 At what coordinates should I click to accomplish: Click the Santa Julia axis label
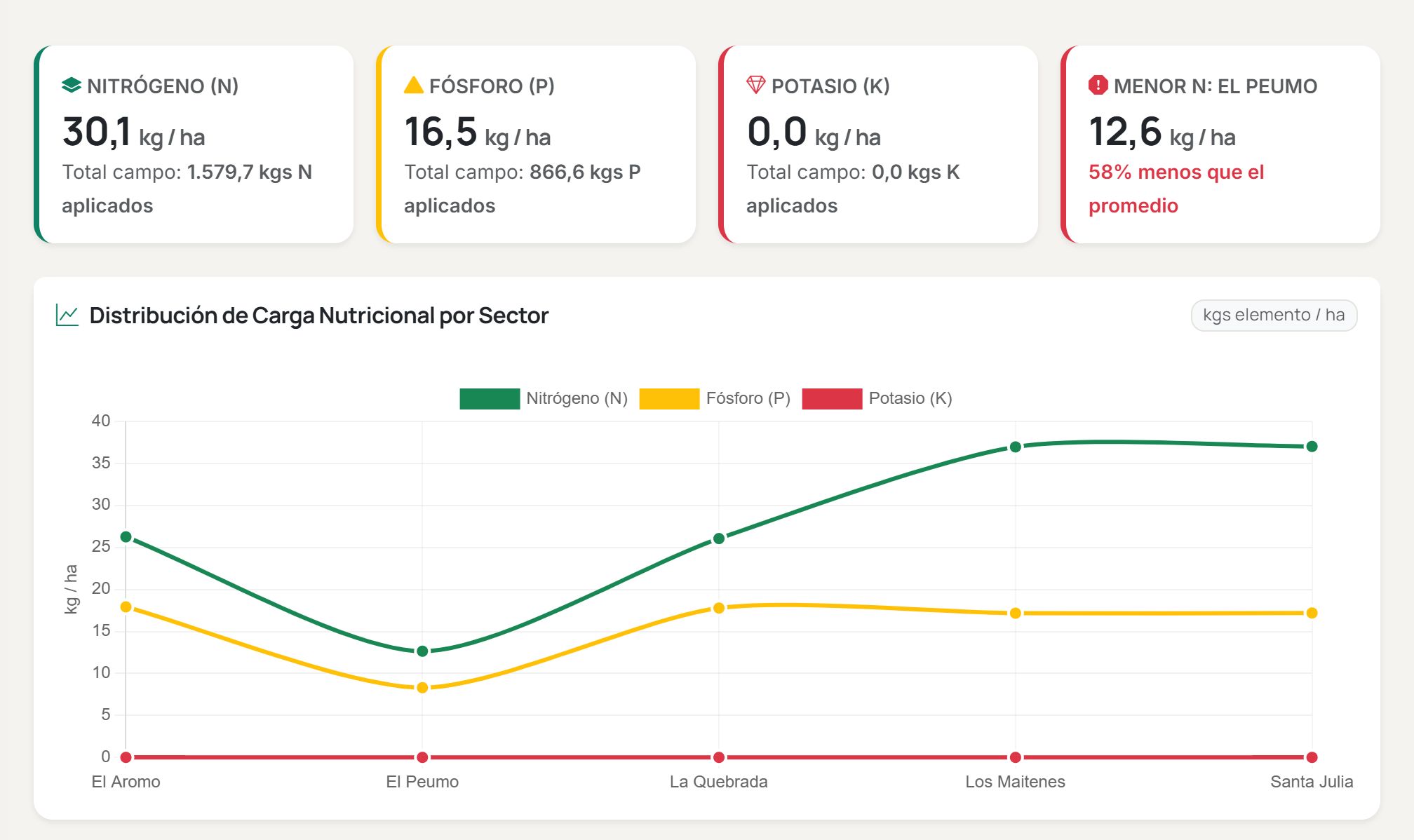pyautogui.click(x=1312, y=782)
